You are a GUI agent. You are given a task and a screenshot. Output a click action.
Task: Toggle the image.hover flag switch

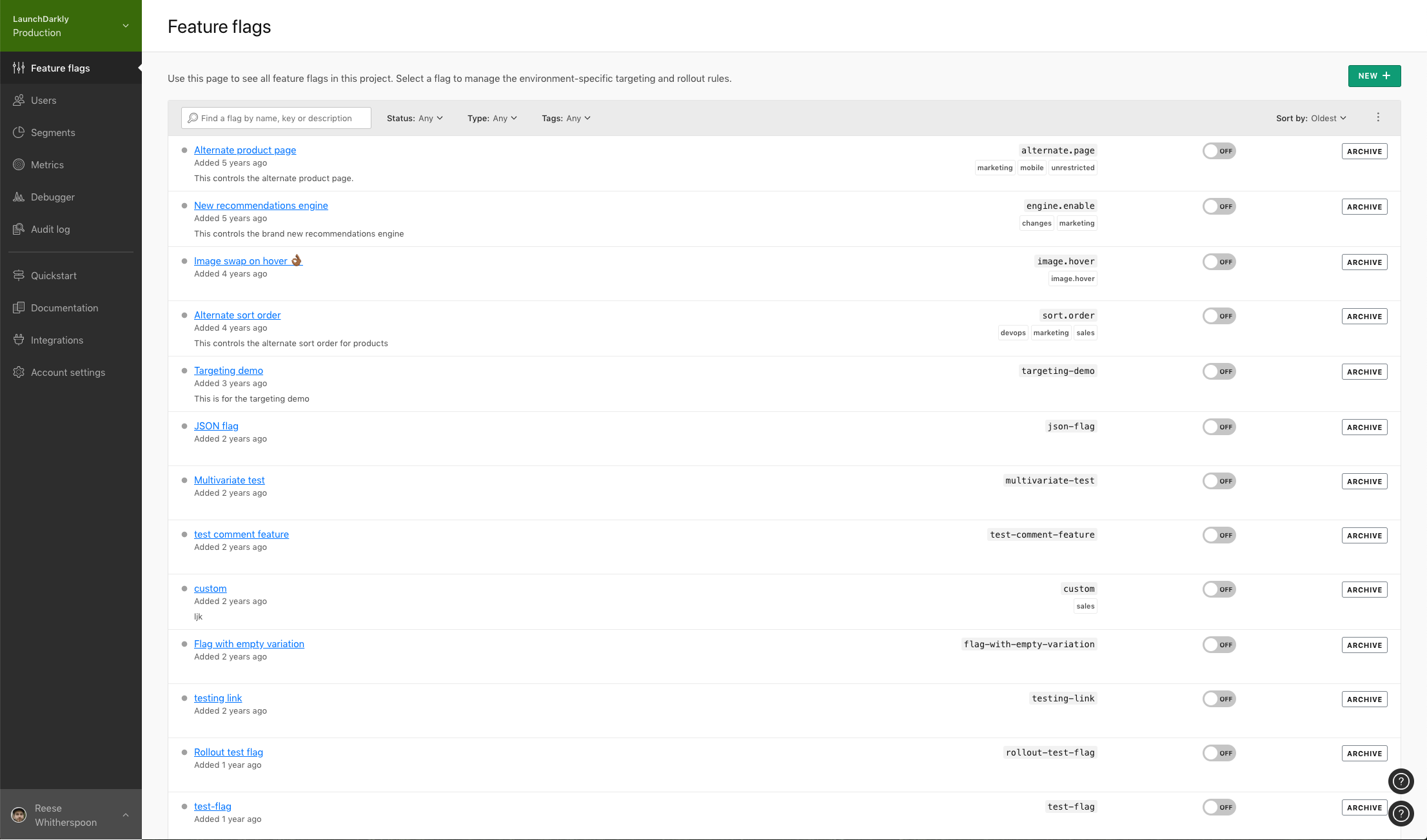[1219, 262]
